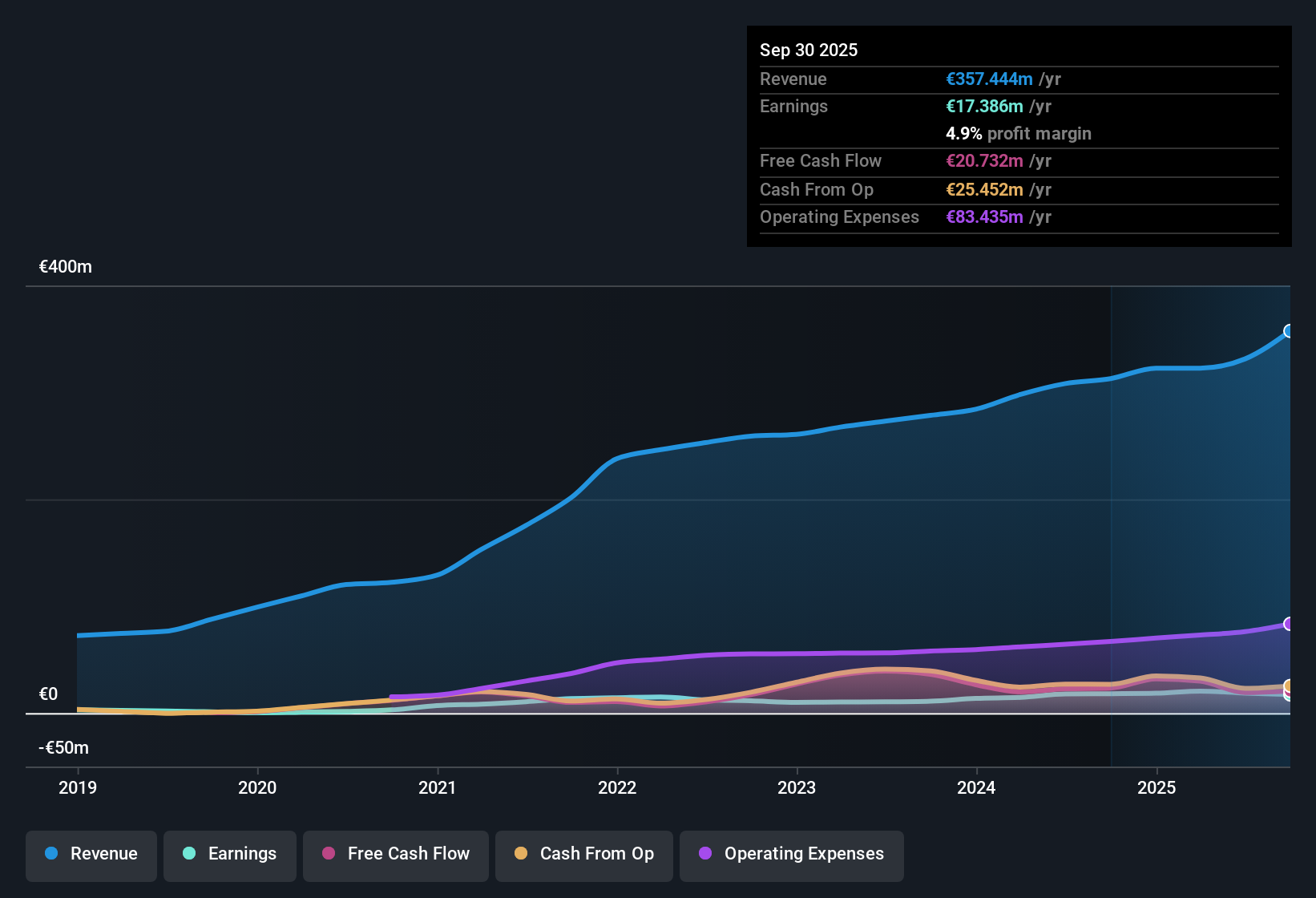This screenshot has height=898, width=1316.
Task: Click the 2022 tick on the timeline
Action: coord(617,787)
